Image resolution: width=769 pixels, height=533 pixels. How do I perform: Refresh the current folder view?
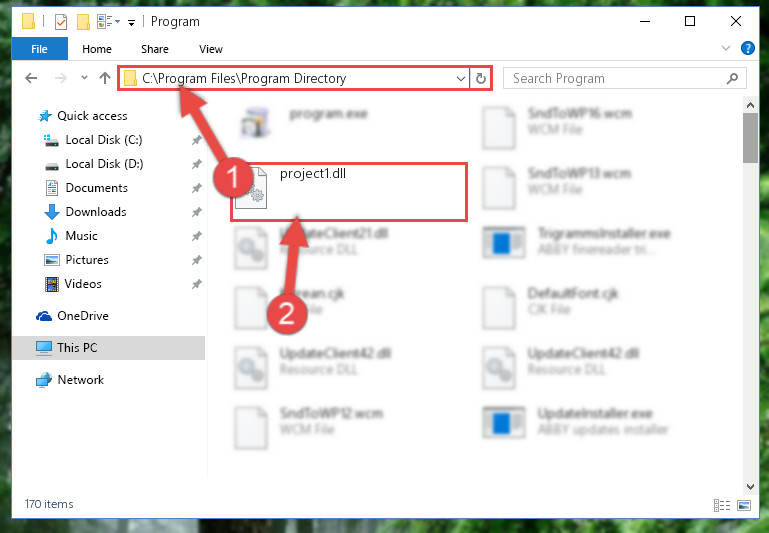481,78
